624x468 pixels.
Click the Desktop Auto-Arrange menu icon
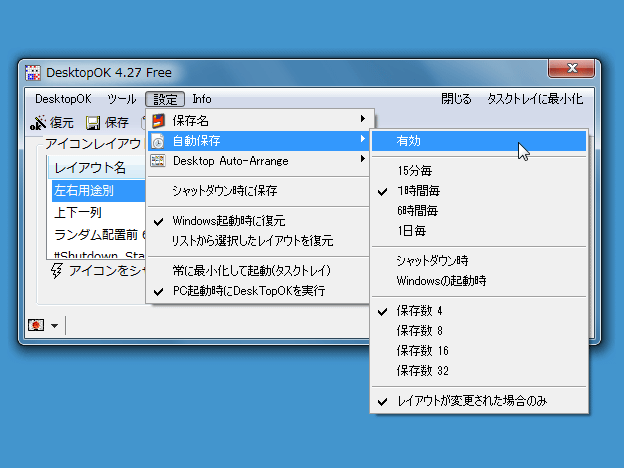[x=158, y=161]
